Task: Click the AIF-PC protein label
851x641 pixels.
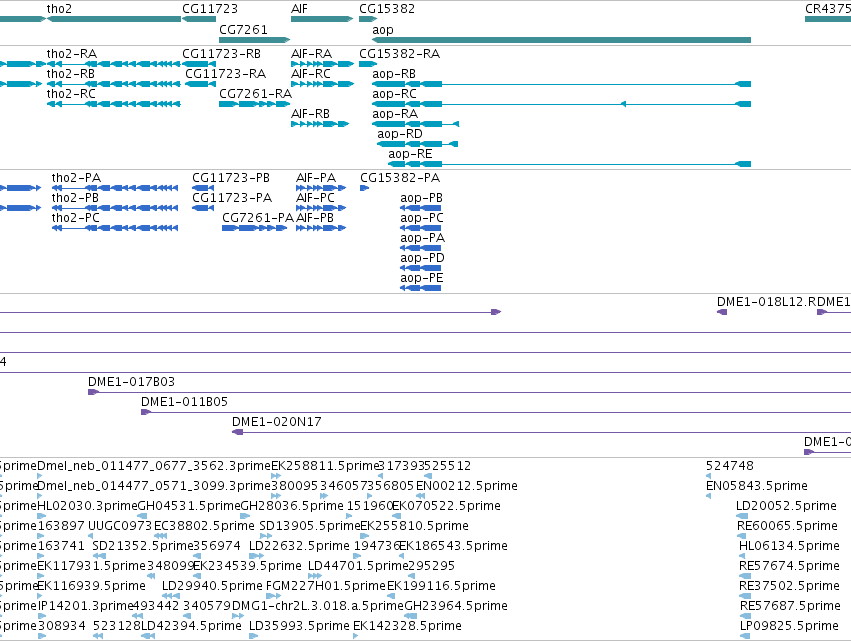Action: point(315,198)
